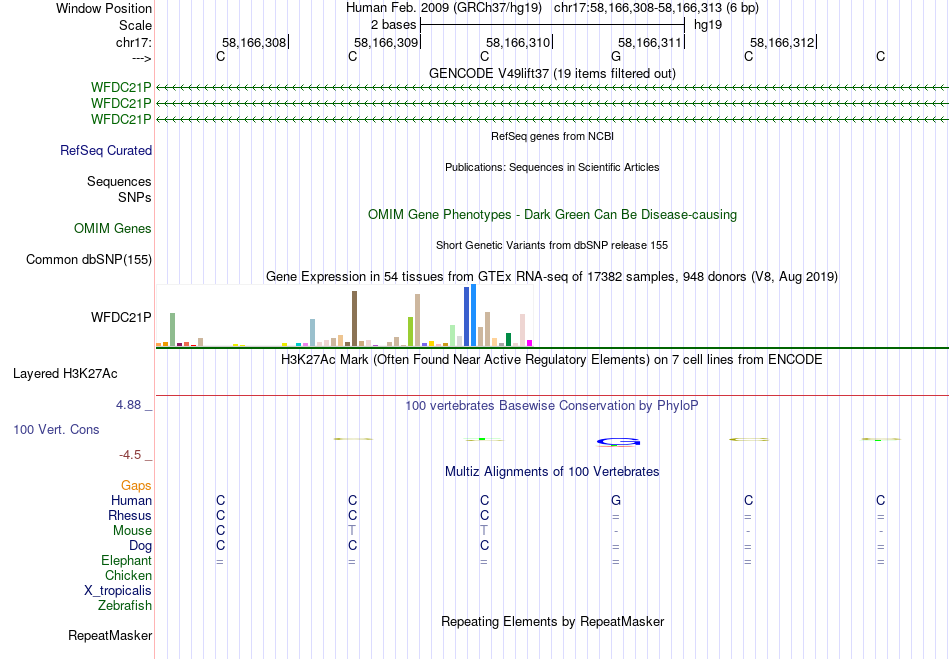Click coordinate '58,166,310' on the ruler
Viewport: 950px width, 659px height.
pos(518,42)
